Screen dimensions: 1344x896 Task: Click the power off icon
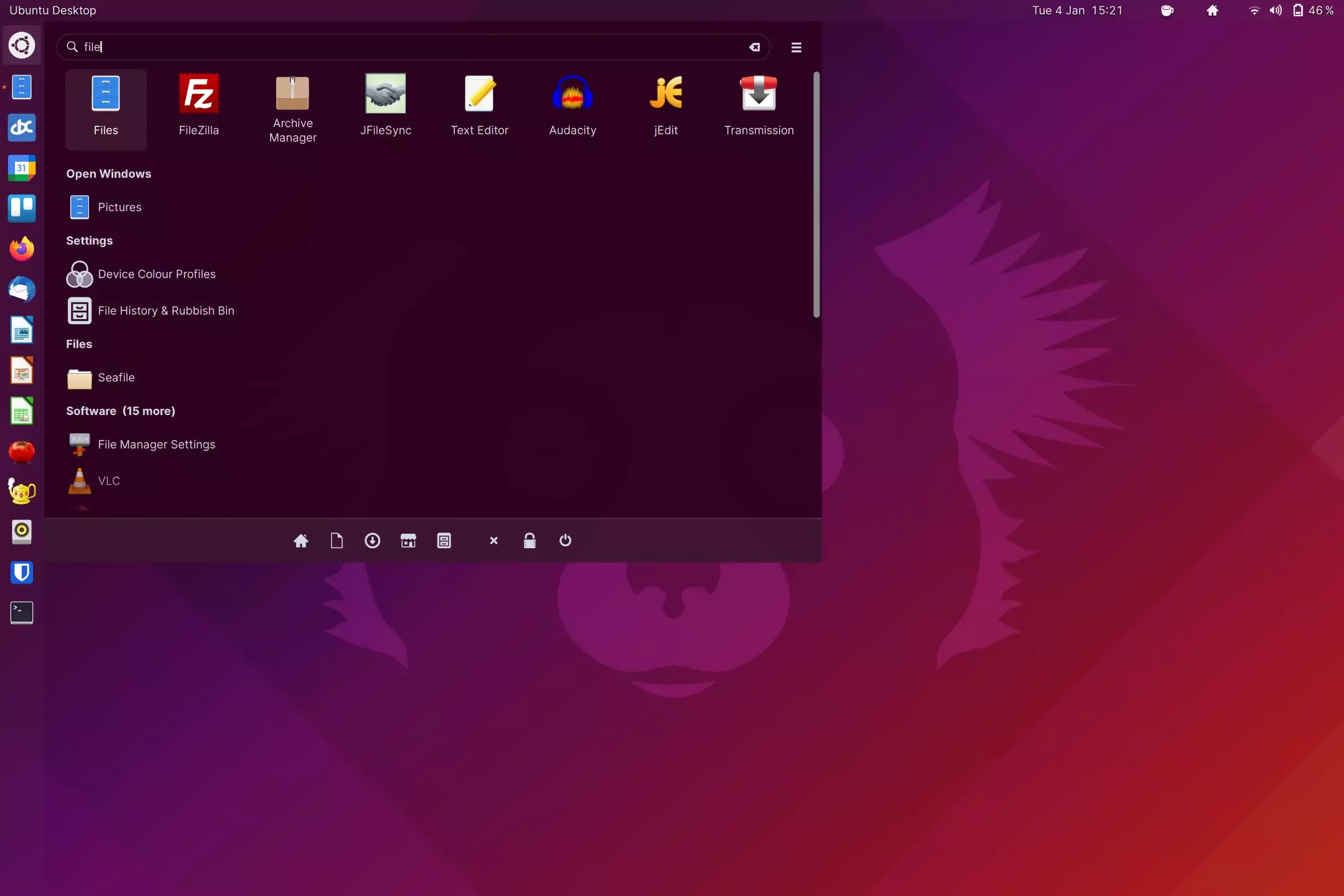(x=565, y=540)
